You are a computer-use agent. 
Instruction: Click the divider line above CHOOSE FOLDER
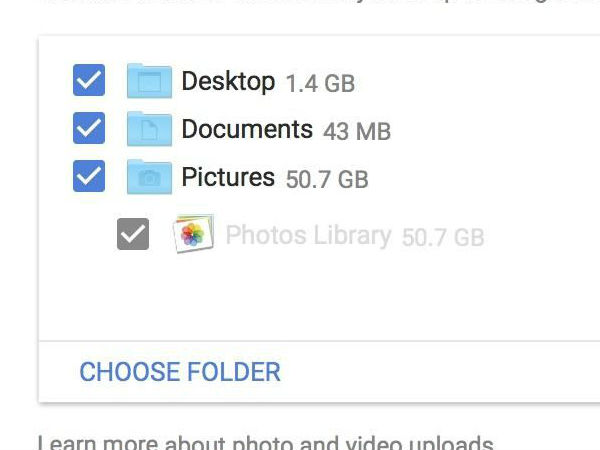pos(300,341)
